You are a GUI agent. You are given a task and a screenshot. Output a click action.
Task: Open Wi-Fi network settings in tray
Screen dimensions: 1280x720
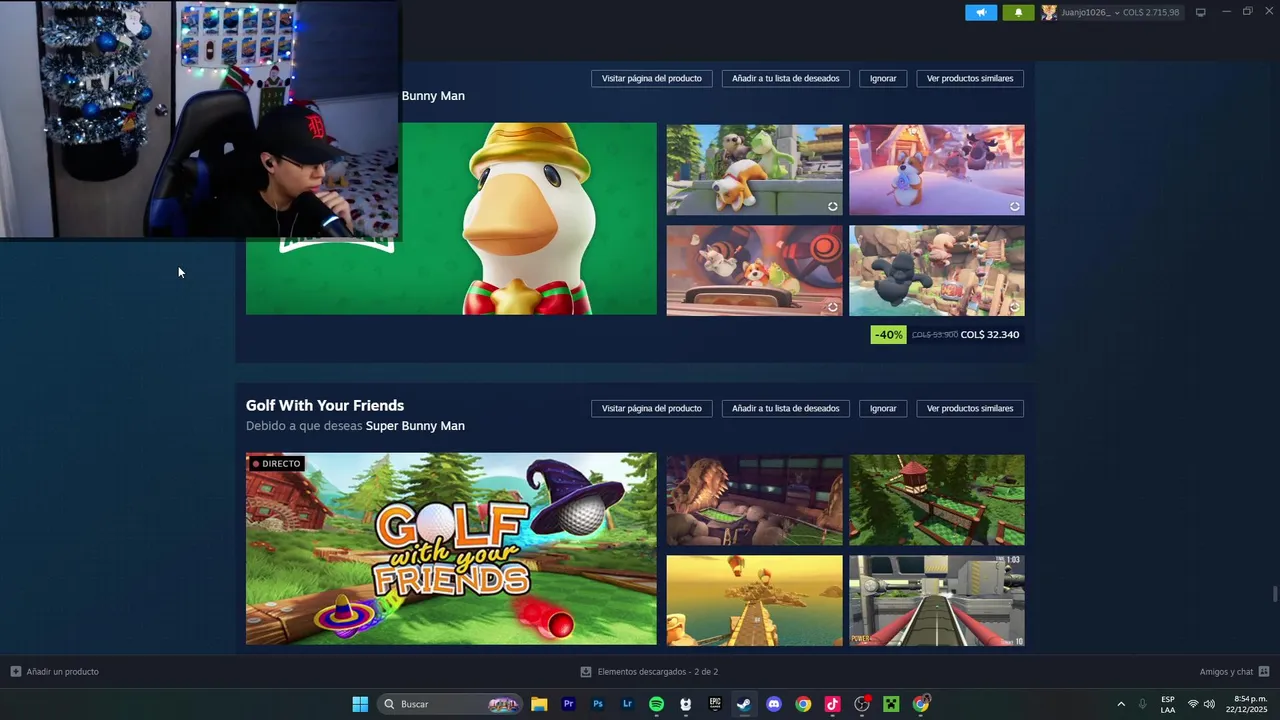coord(1193,704)
